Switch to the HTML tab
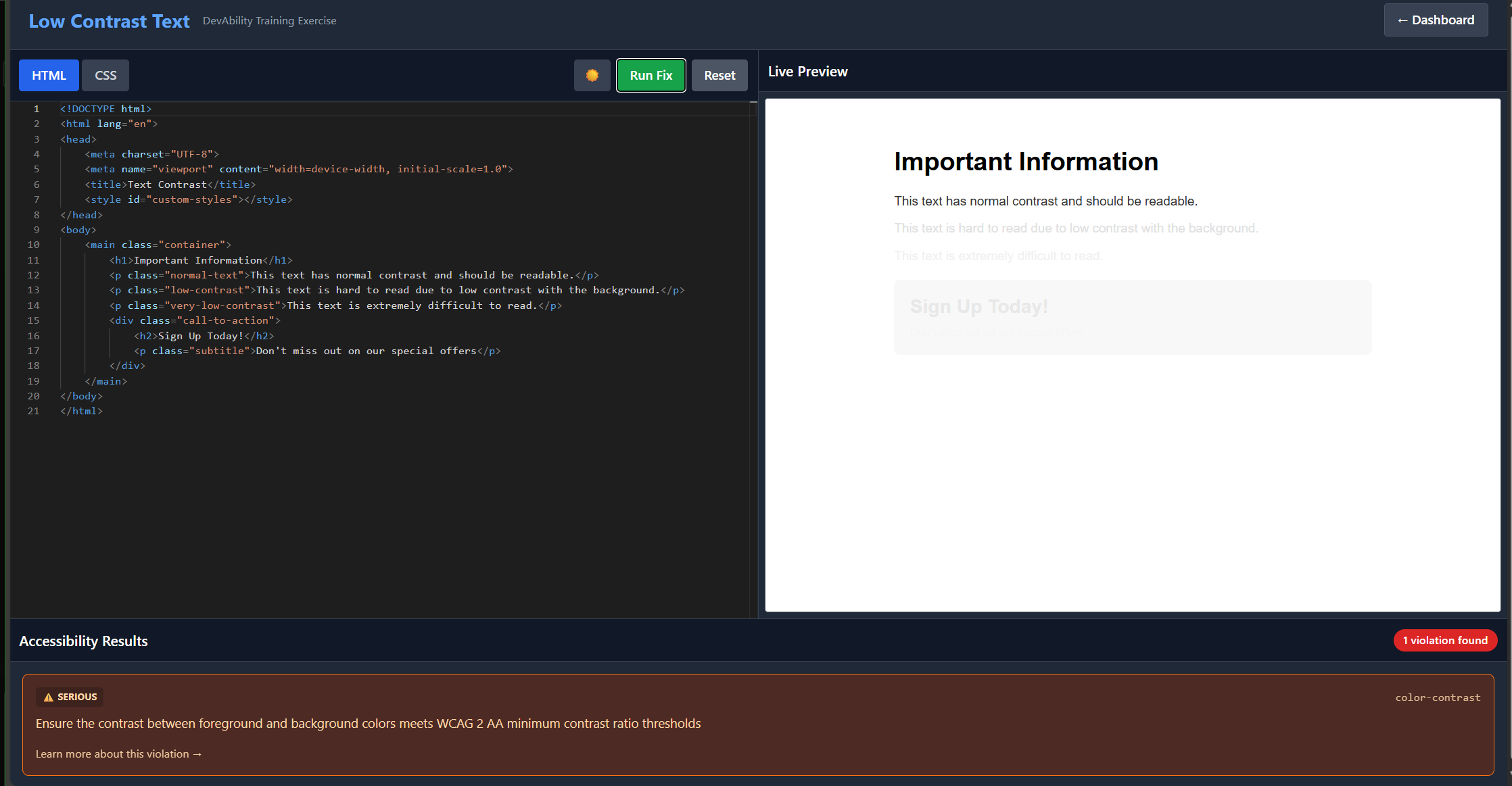This screenshot has height=786, width=1512. pos(48,75)
